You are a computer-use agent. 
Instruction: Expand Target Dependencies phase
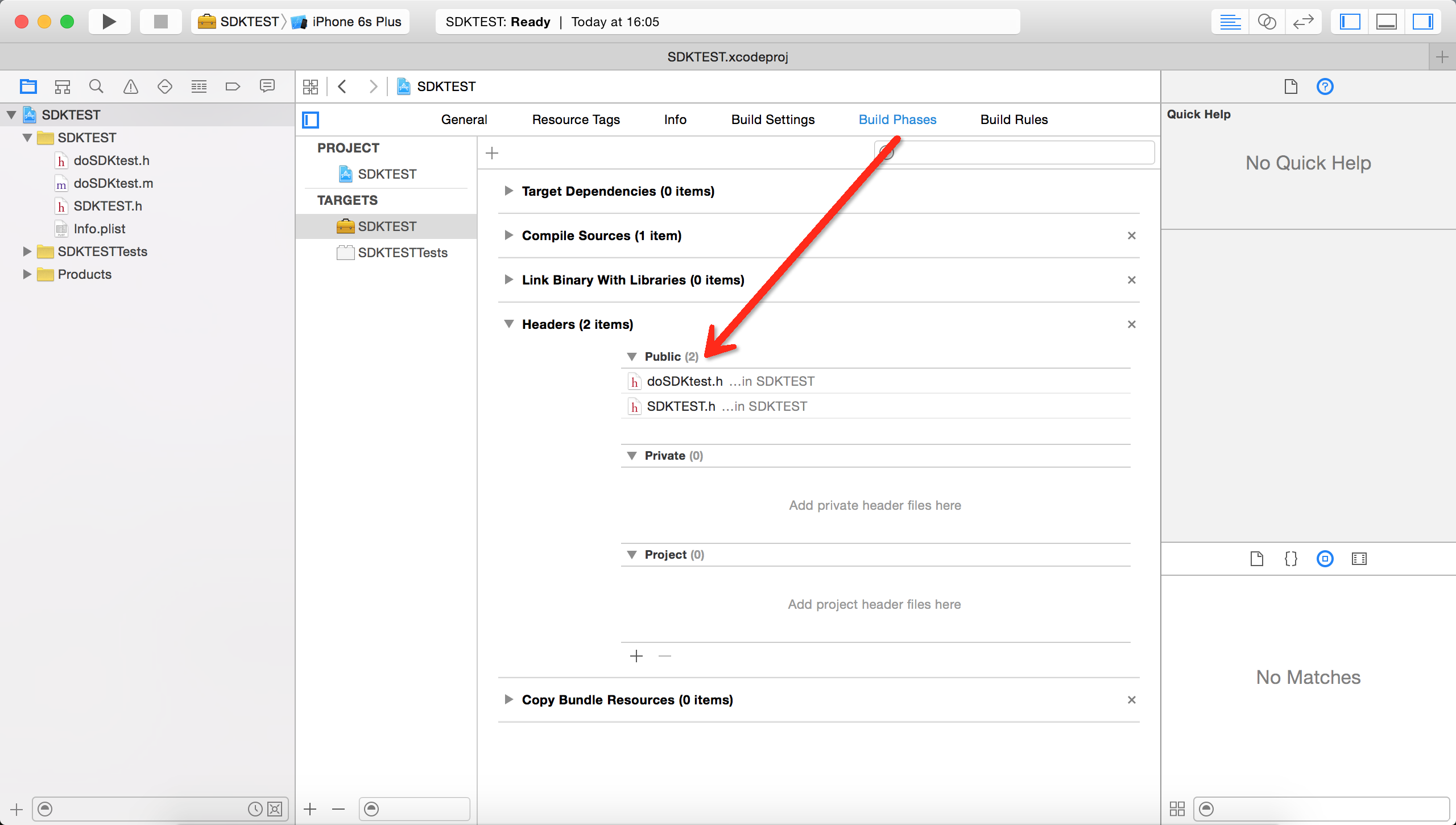coord(509,191)
